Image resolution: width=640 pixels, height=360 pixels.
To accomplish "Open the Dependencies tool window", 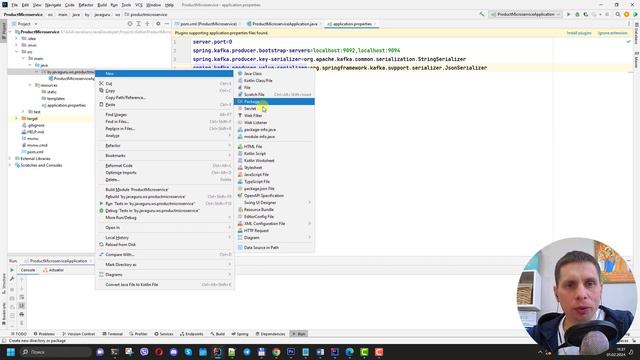I will tap(270, 334).
